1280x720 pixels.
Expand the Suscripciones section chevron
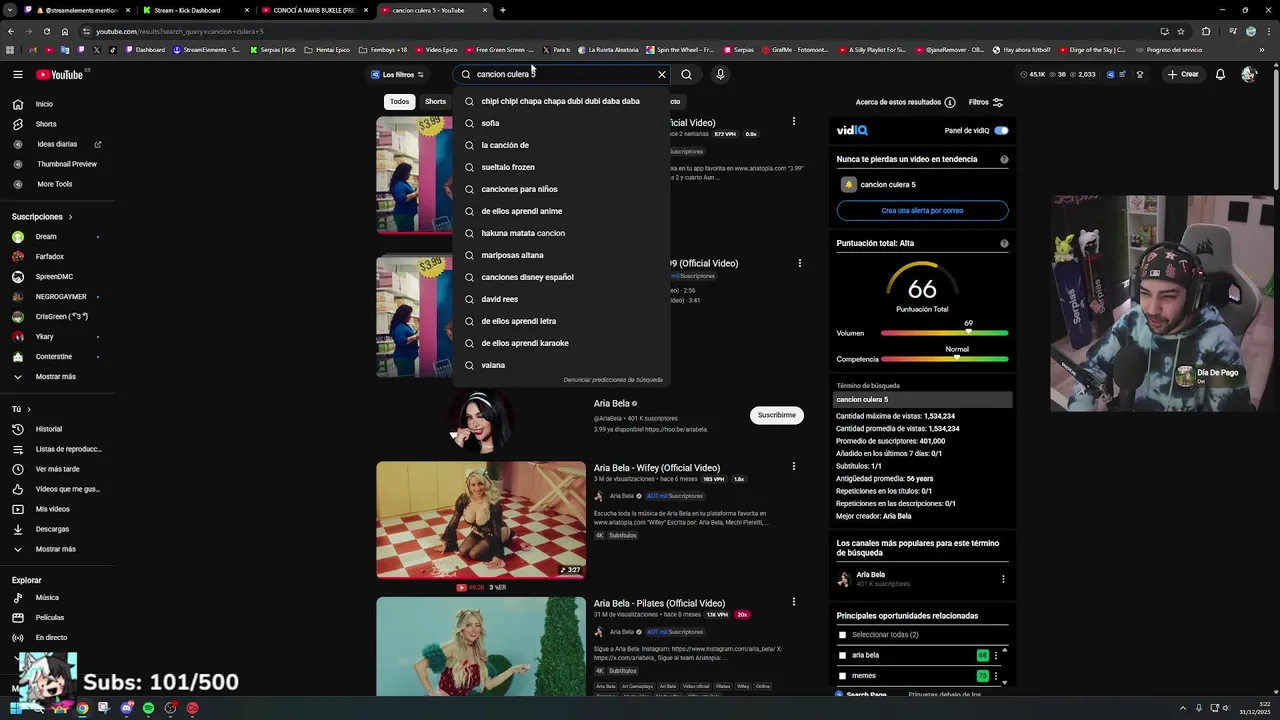pos(70,217)
